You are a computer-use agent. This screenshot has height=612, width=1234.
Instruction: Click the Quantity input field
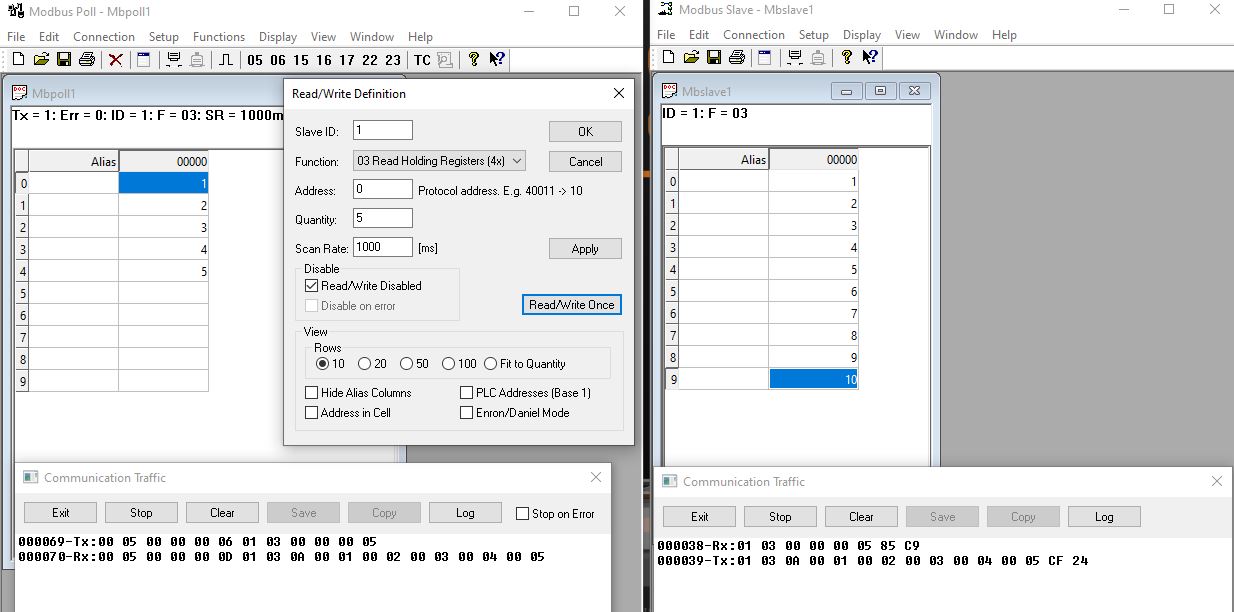pyautogui.click(x=383, y=218)
